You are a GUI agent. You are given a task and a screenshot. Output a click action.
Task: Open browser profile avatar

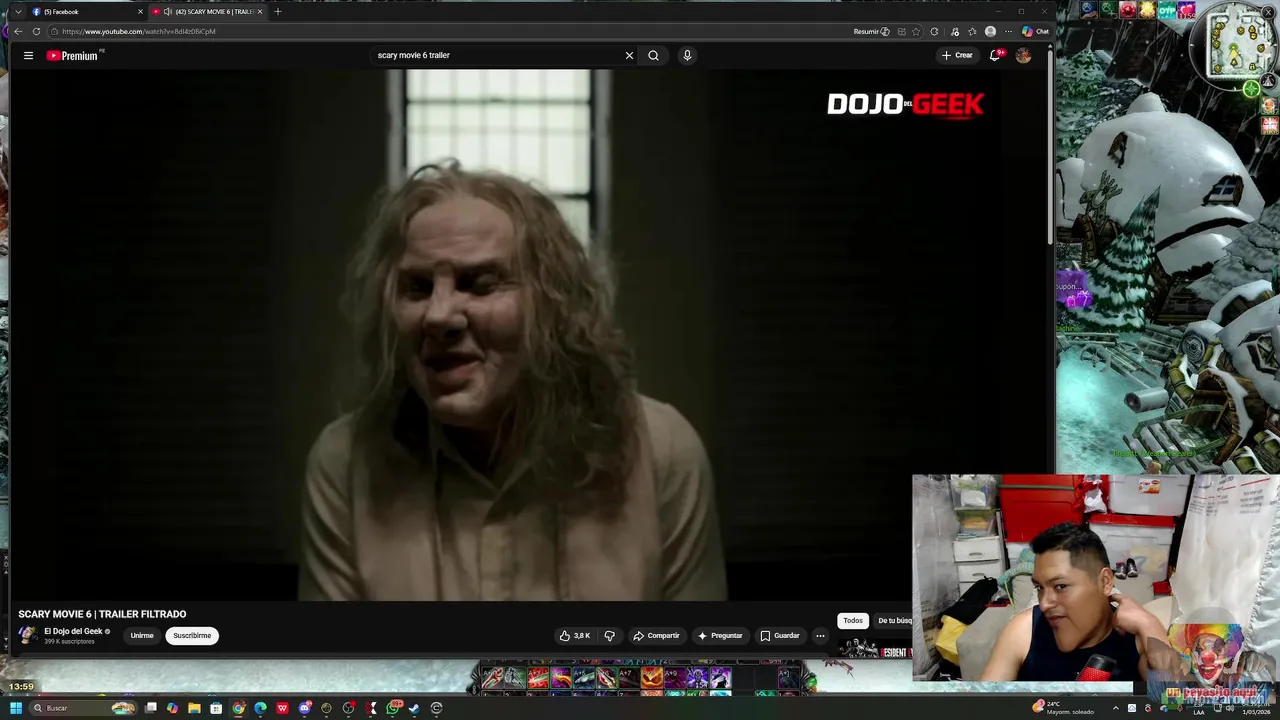pyautogui.click(x=990, y=31)
